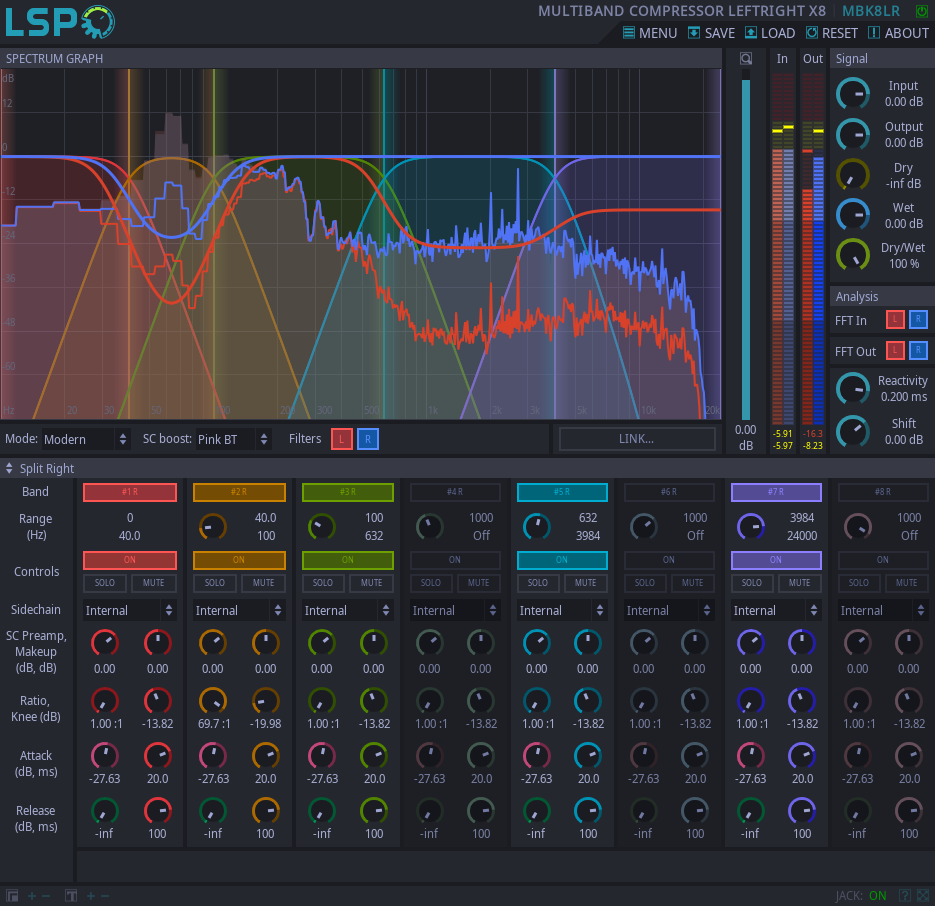Viewport: 935px width, 906px height.
Task: Click the MBK8LR plugin ID text
Action: (871, 11)
